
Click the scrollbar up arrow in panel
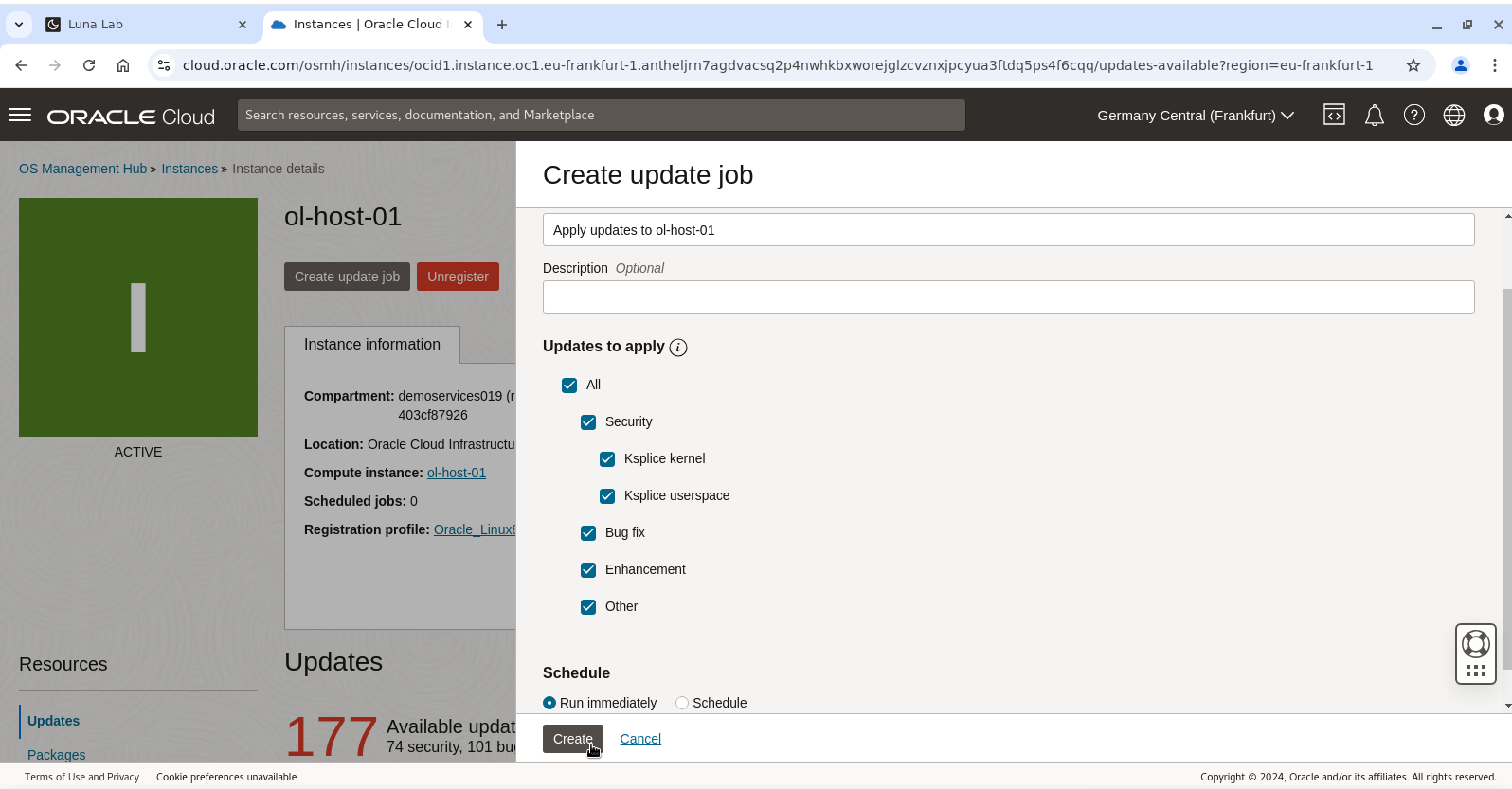pos(1507,217)
